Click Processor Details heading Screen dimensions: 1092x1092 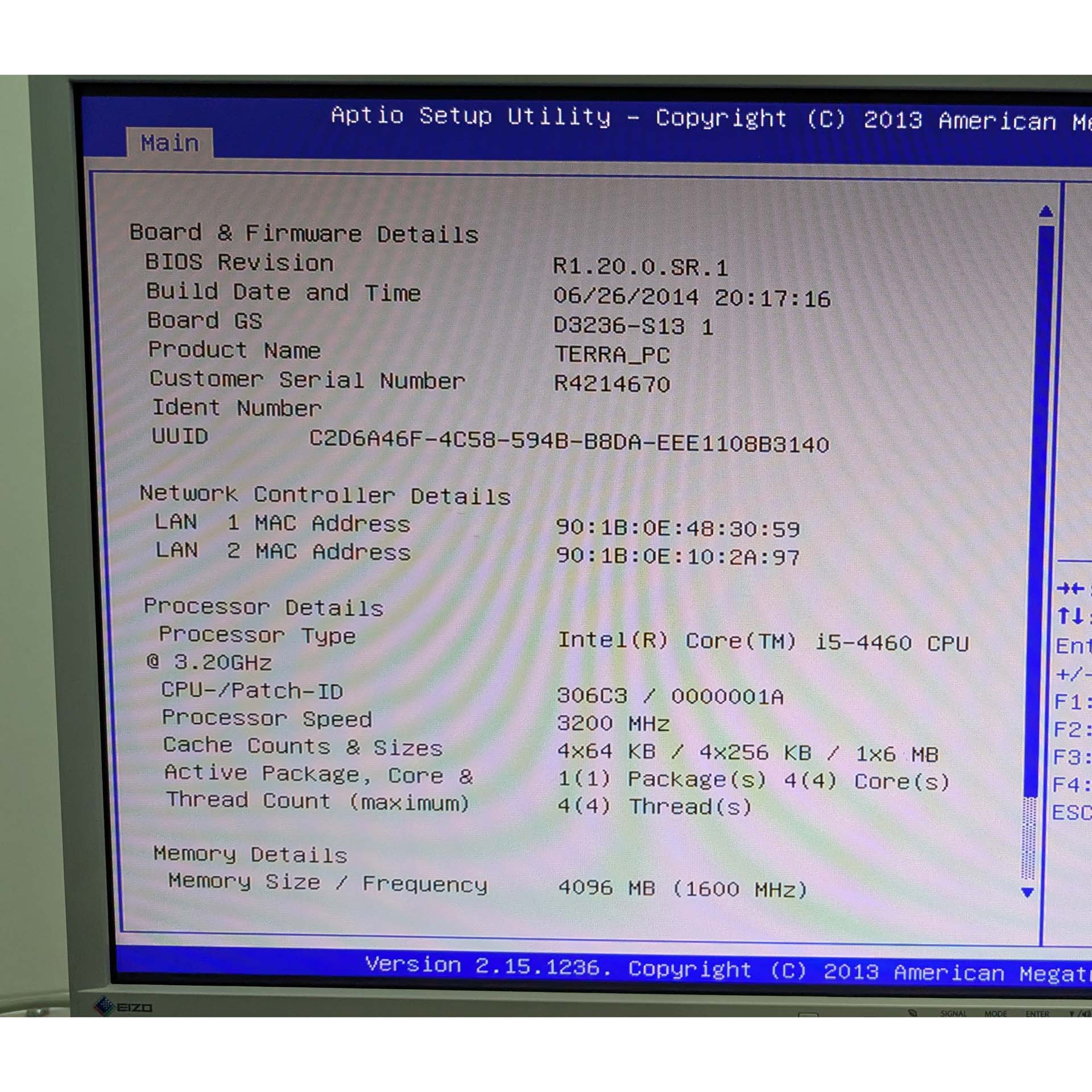(x=264, y=607)
